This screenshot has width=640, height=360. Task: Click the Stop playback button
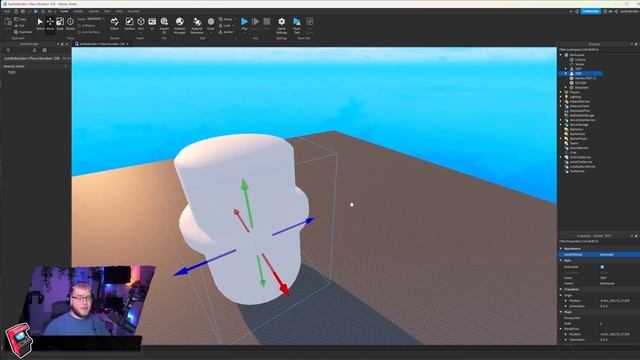[x=267, y=22]
